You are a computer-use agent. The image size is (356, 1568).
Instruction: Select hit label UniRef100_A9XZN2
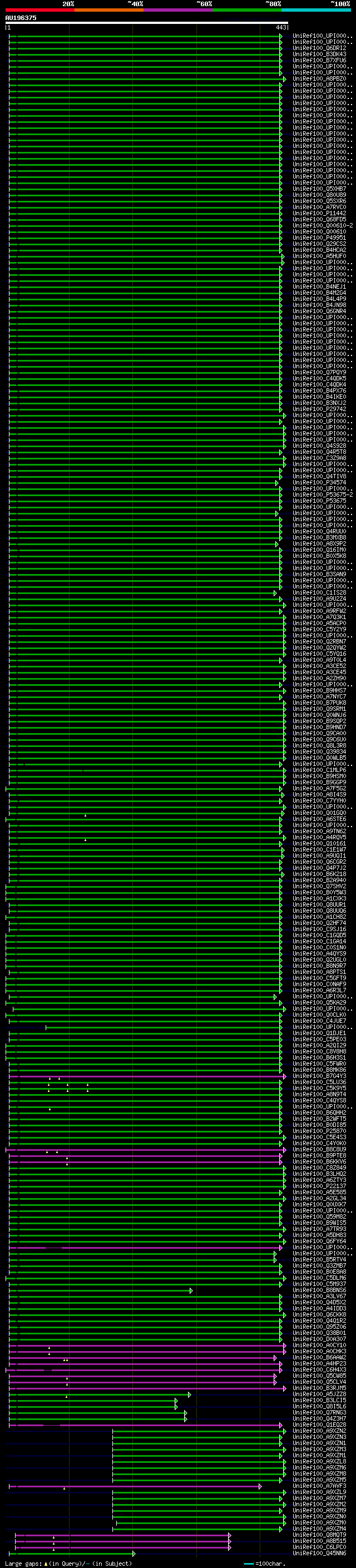pyautogui.click(x=319, y=1431)
